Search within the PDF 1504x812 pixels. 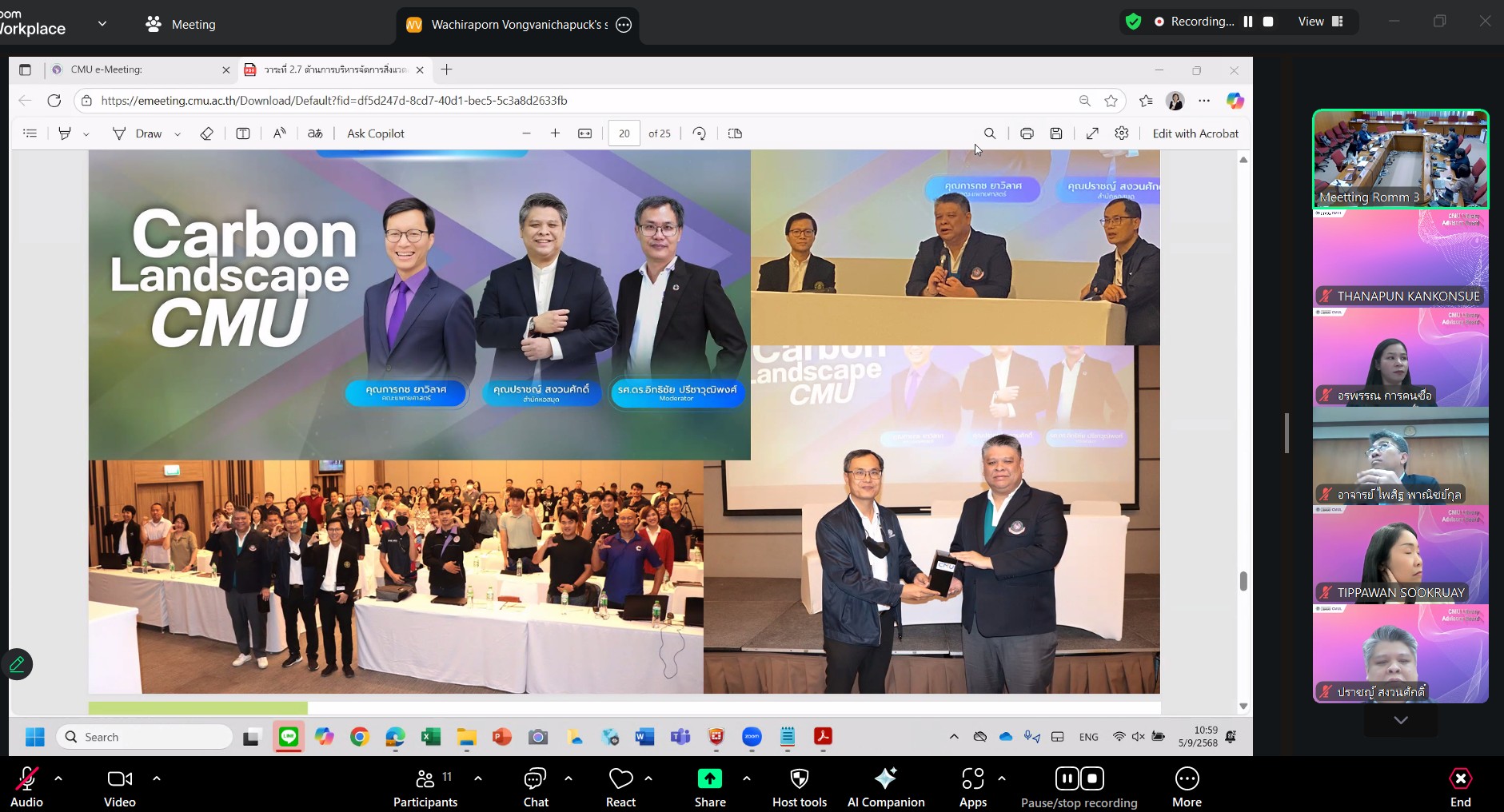(990, 133)
